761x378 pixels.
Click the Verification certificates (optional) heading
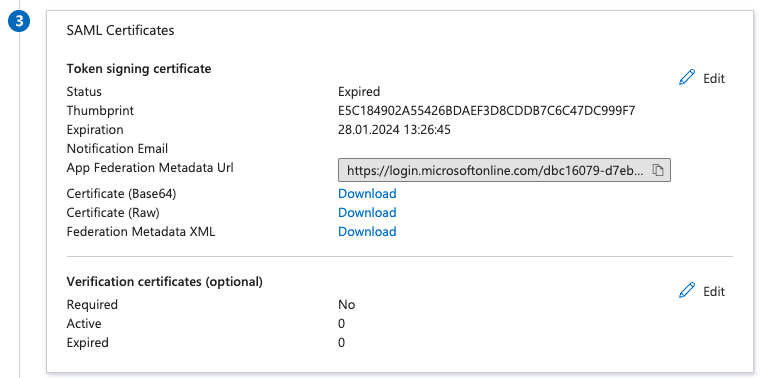[165, 281]
